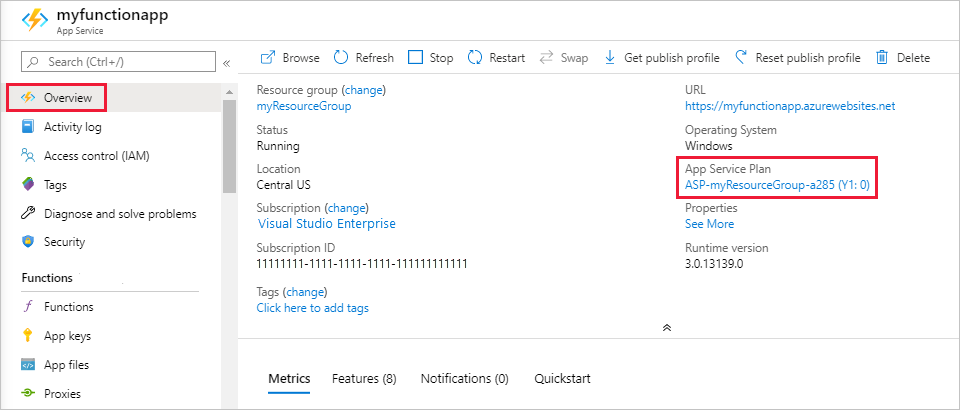Open the myResourceGroup link
This screenshot has height=410, width=960.
304,106
